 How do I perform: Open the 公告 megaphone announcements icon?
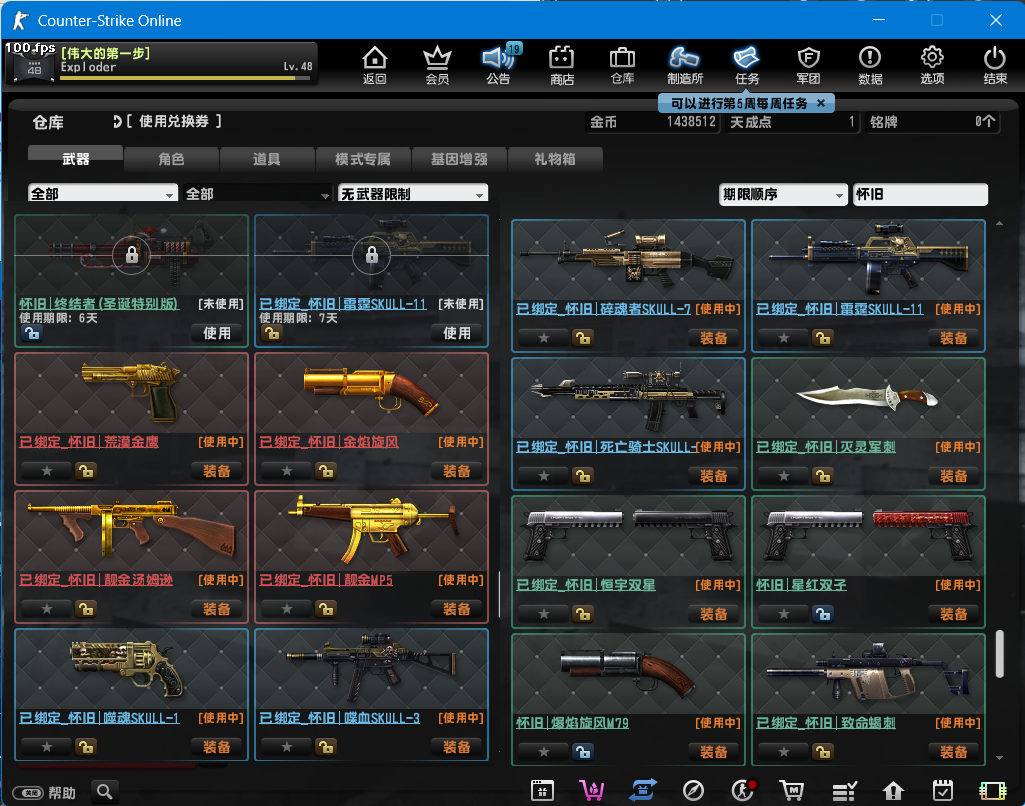click(499, 65)
